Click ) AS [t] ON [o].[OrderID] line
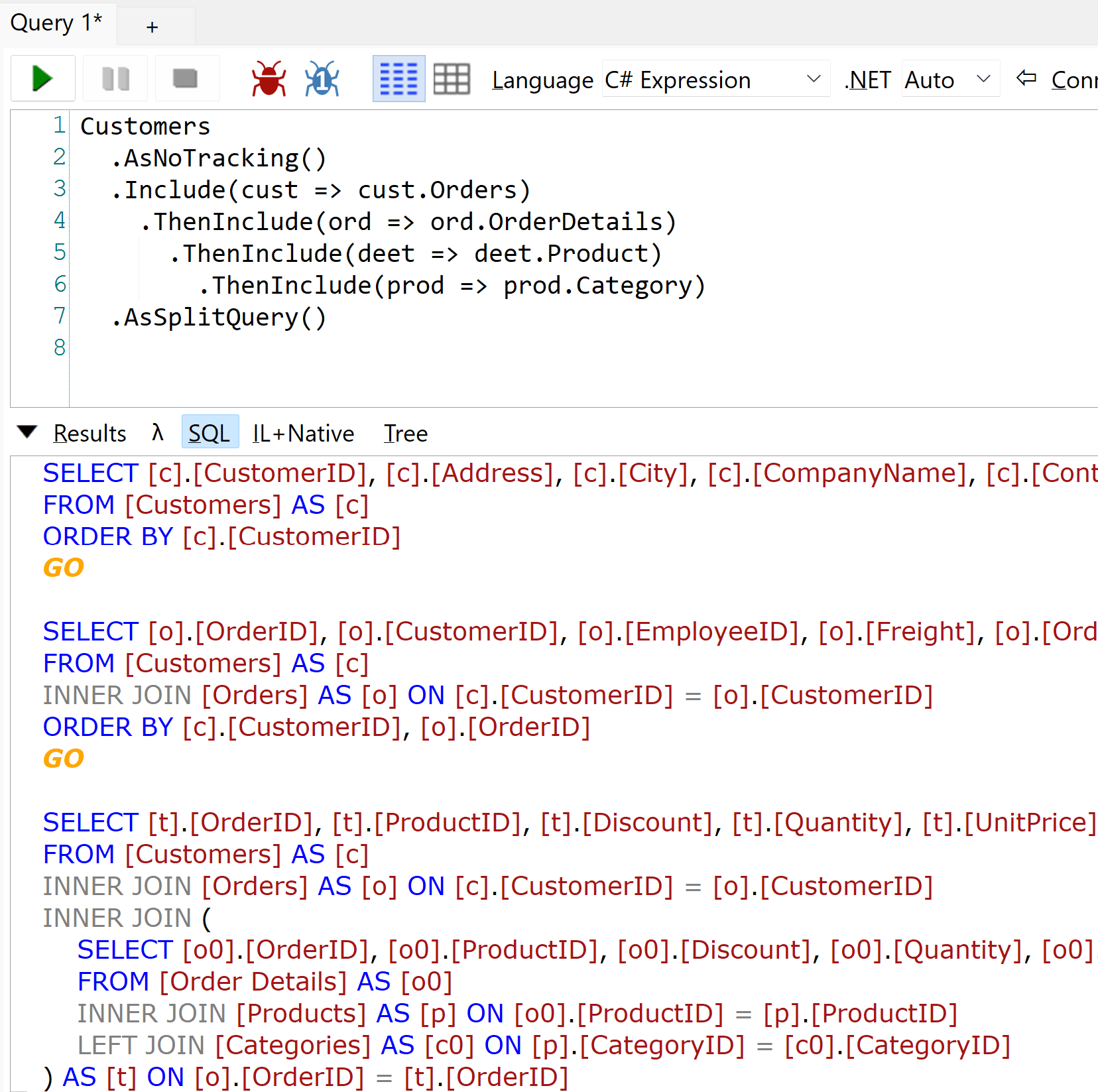The height and width of the screenshot is (1092, 1098). coord(306,1077)
